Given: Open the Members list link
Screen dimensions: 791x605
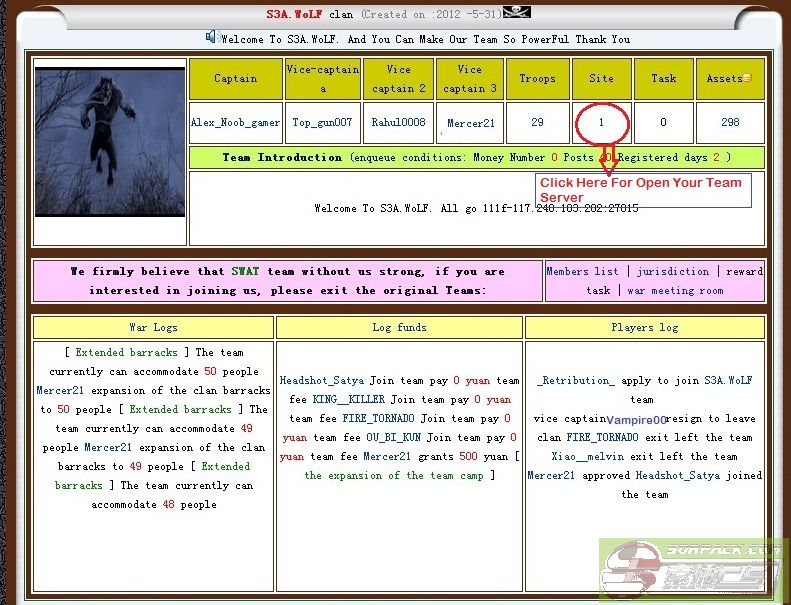Looking at the screenshot, I should (x=582, y=271).
